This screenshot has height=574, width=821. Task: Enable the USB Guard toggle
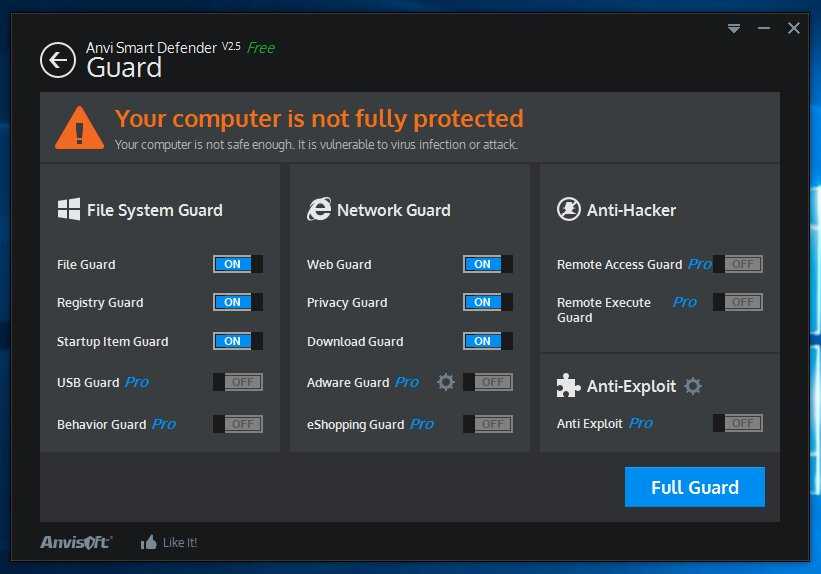(238, 382)
